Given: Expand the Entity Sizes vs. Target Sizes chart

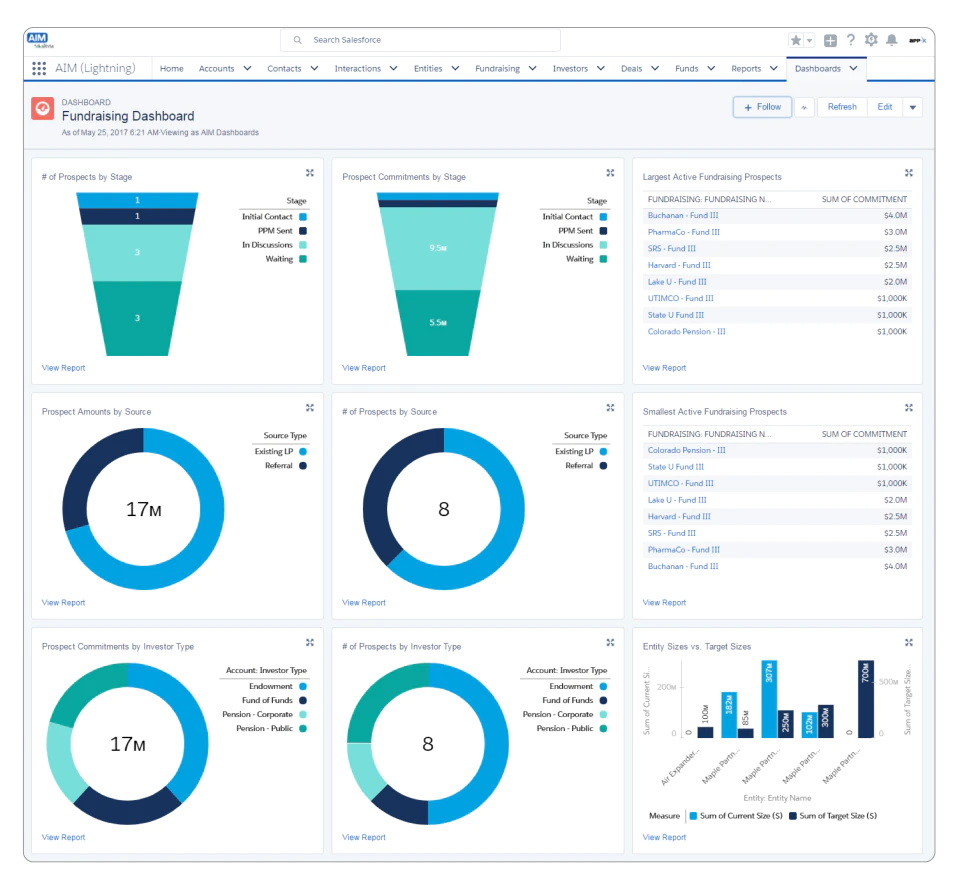Looking at the screenshot, I should (909, 643).
